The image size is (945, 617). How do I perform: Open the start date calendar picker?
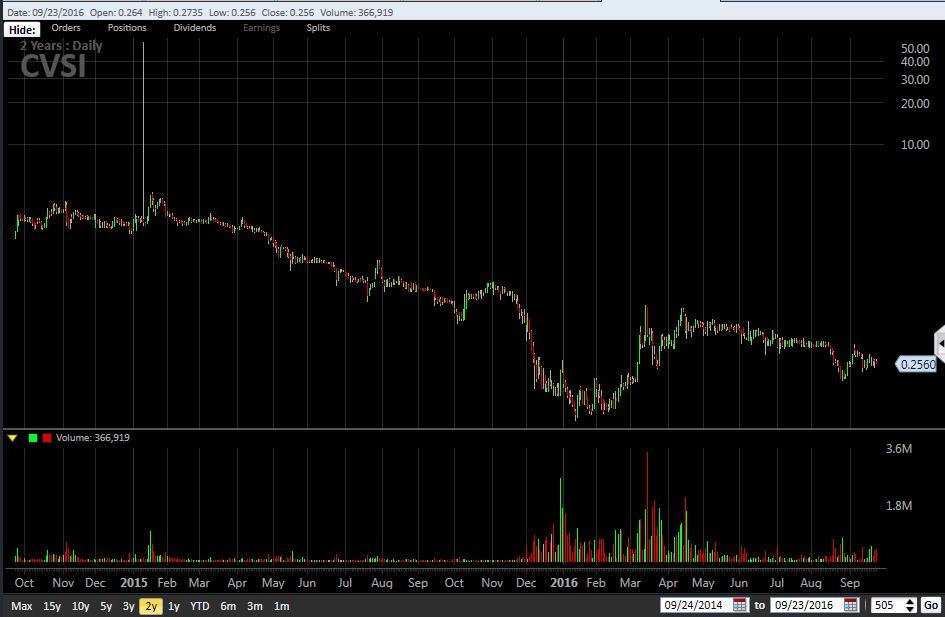740,605
